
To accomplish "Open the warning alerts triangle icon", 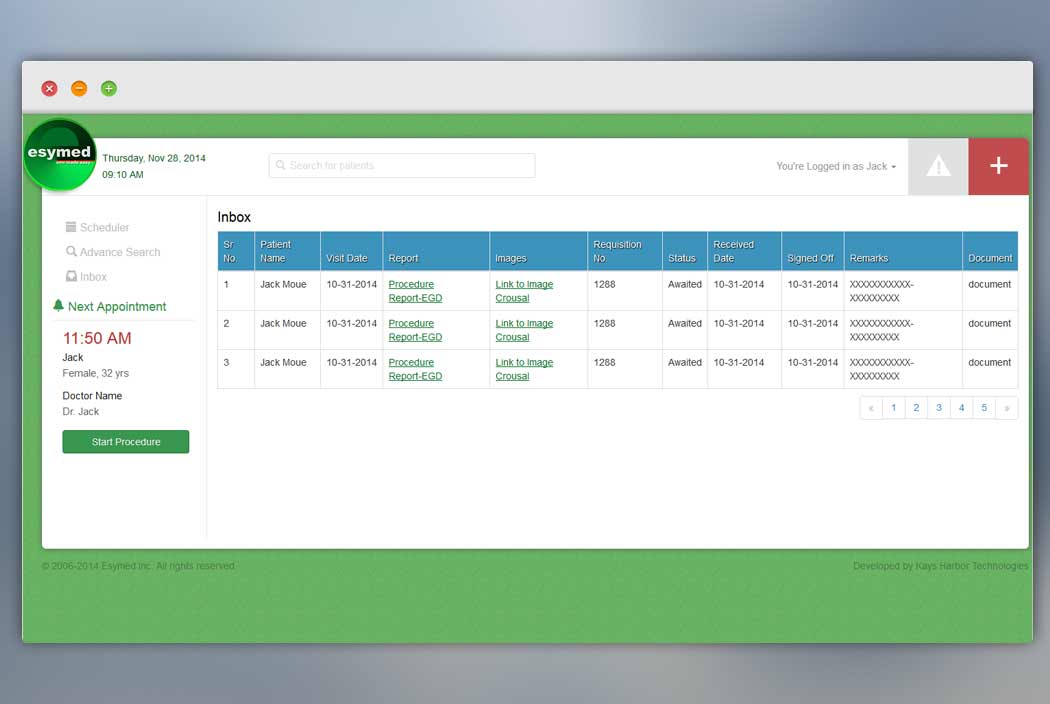I will [938, 166].
